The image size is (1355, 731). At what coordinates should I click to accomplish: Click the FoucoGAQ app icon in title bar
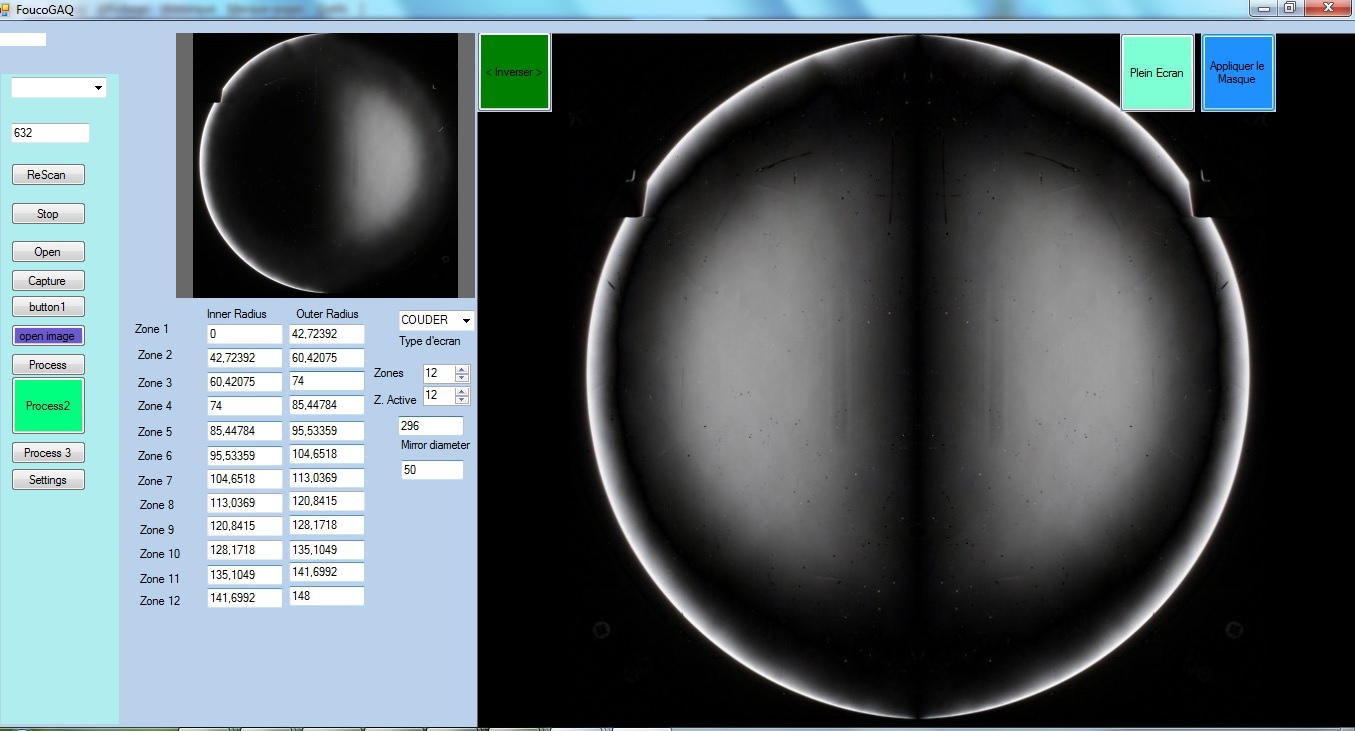6,8
